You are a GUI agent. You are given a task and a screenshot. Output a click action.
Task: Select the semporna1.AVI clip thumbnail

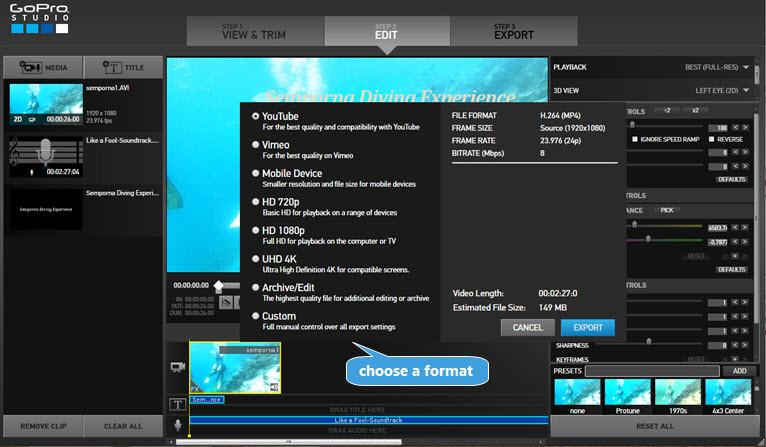pyautogui.click(x=46, y=105)
